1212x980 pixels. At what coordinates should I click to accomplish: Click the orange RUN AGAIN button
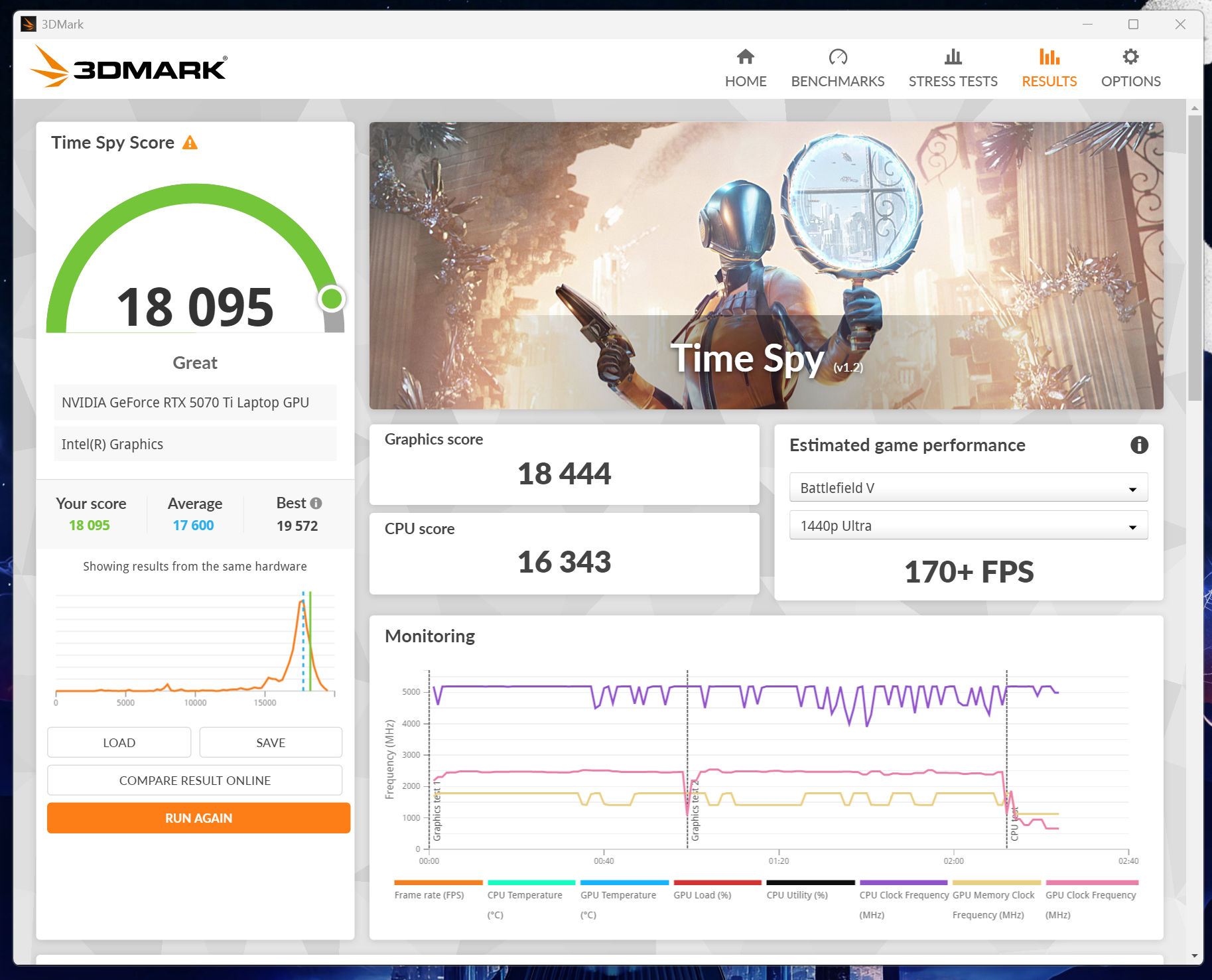click(198, 818)
